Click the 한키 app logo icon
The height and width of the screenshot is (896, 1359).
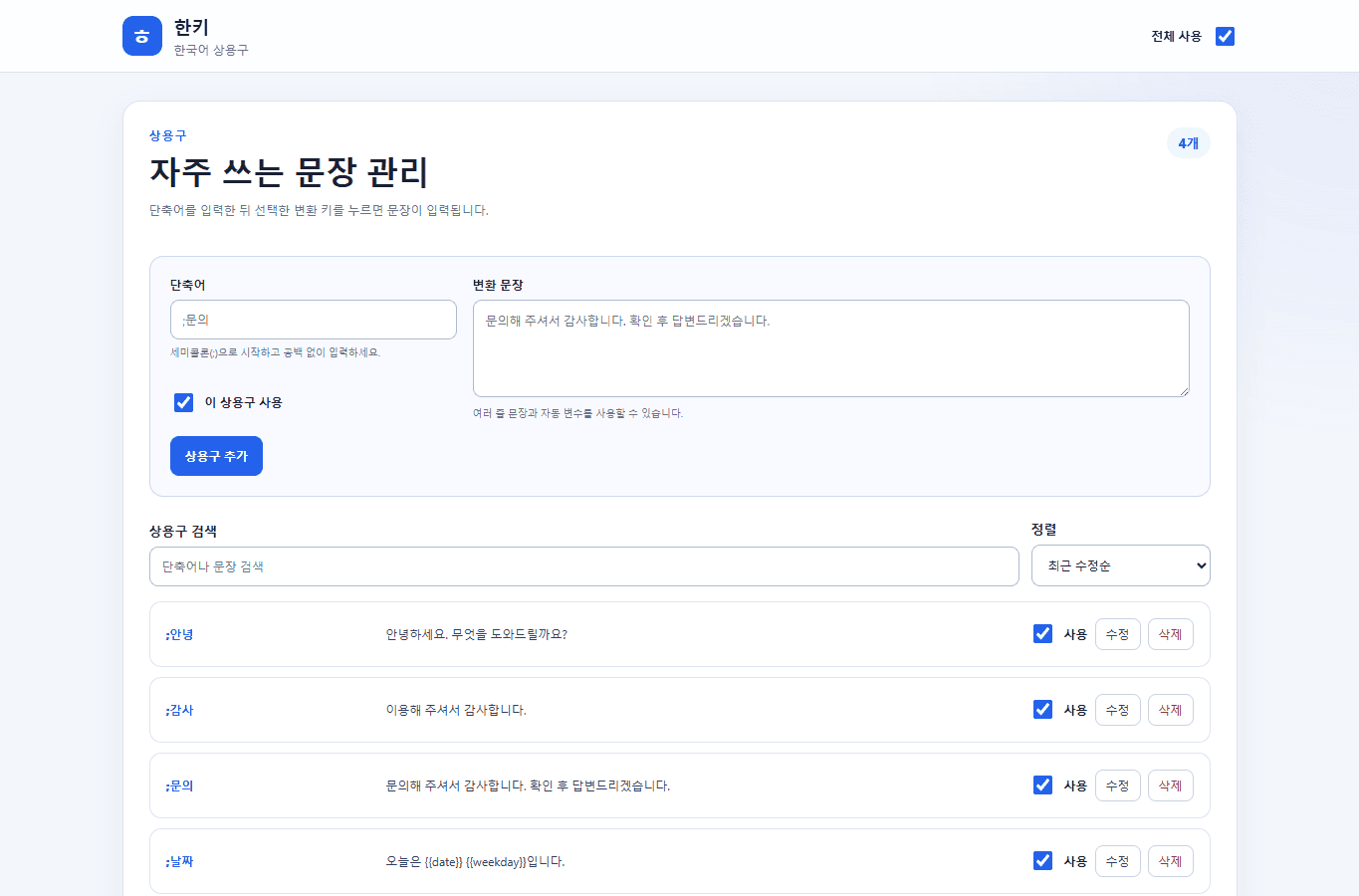tap(142, 36)
